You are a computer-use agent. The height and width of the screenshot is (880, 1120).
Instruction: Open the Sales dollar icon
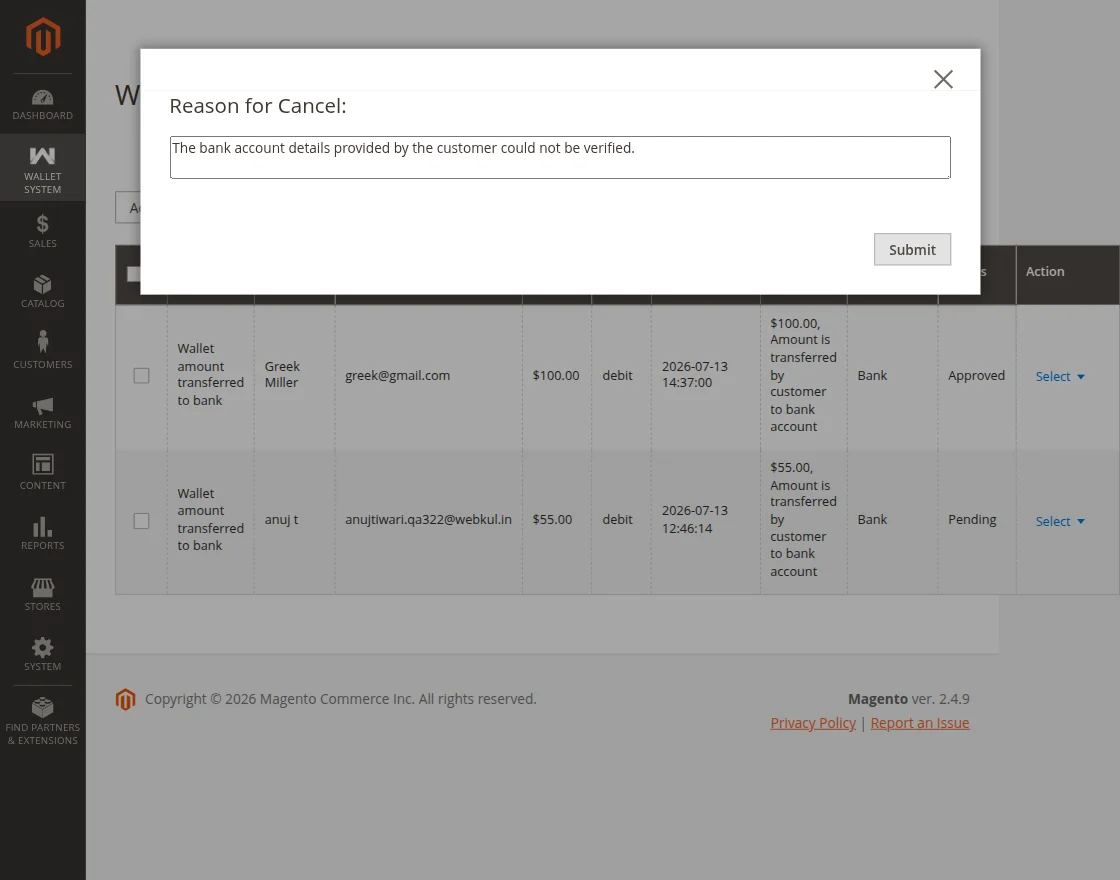[42, 224]
